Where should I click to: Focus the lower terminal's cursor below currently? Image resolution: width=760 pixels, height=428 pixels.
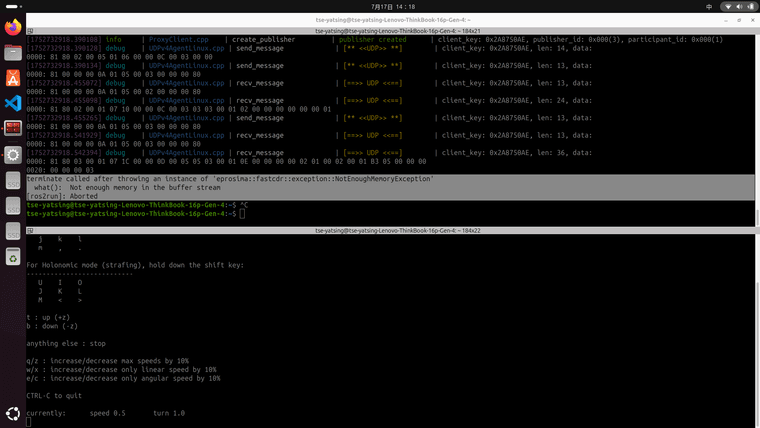click(29, 422)
